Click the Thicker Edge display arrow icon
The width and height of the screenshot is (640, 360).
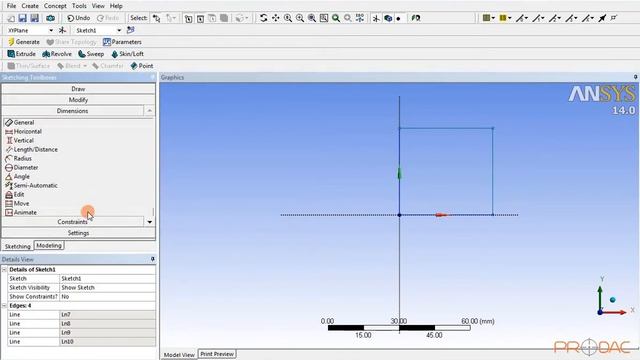[x=602, y=18]
